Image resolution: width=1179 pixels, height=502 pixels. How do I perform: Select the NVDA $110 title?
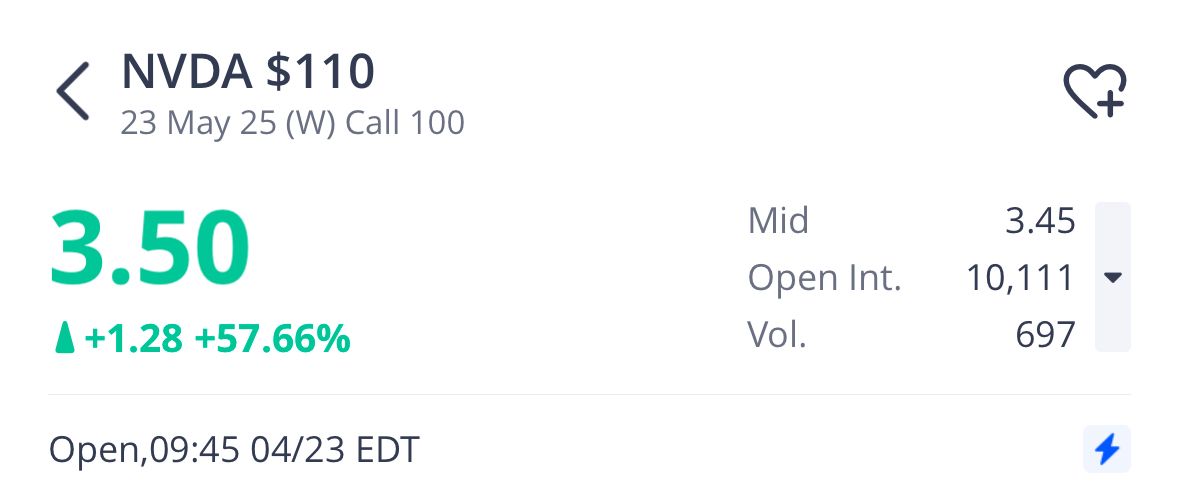point(248,72)
